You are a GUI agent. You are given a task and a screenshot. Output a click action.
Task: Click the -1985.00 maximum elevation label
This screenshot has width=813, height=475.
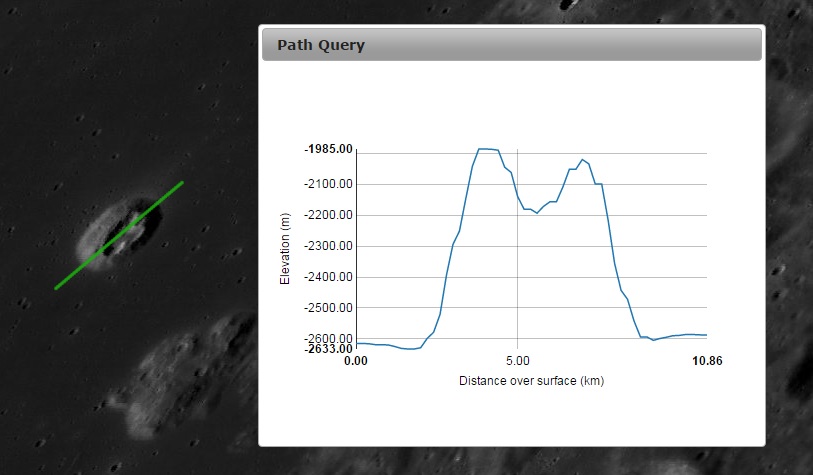(x=328, y=149)
